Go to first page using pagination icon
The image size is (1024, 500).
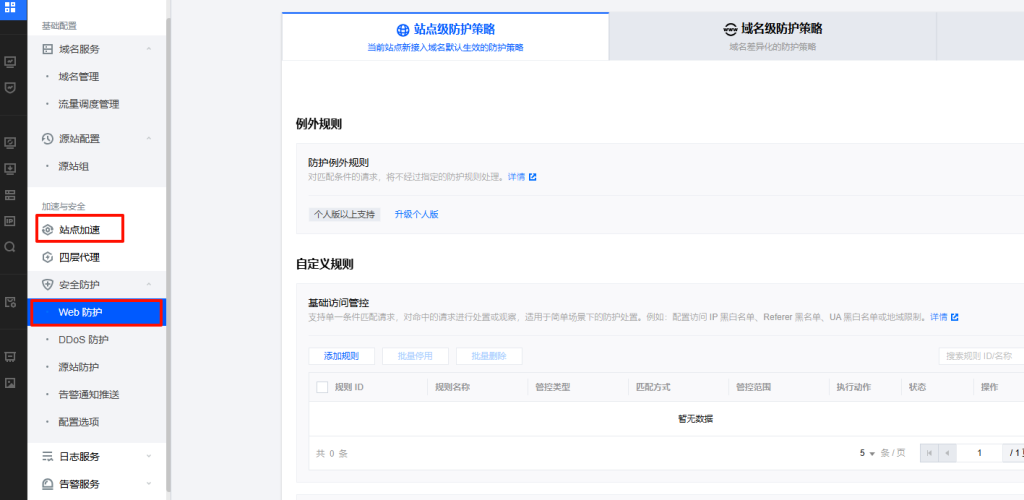[x=929, y=452]
